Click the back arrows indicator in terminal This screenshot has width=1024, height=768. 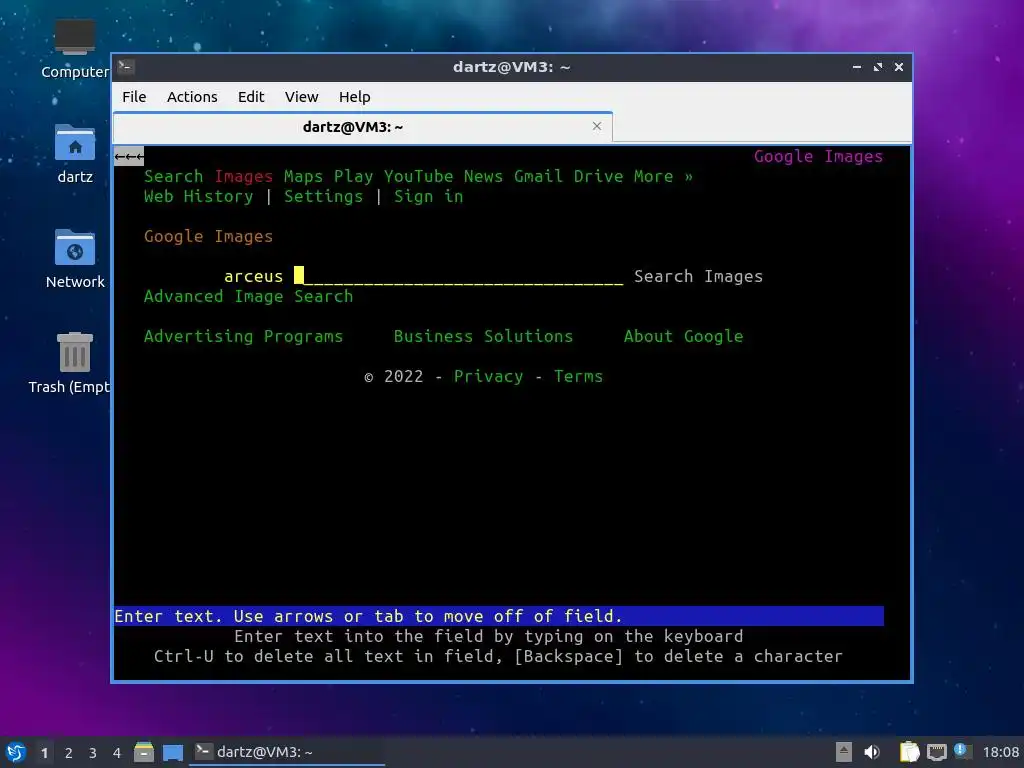(x=129, y=157)
